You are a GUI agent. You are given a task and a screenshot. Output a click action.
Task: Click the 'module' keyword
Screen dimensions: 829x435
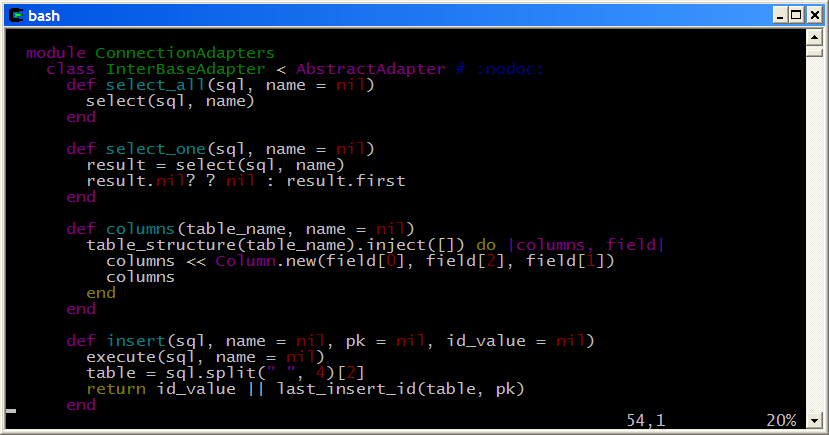(56, 53)
